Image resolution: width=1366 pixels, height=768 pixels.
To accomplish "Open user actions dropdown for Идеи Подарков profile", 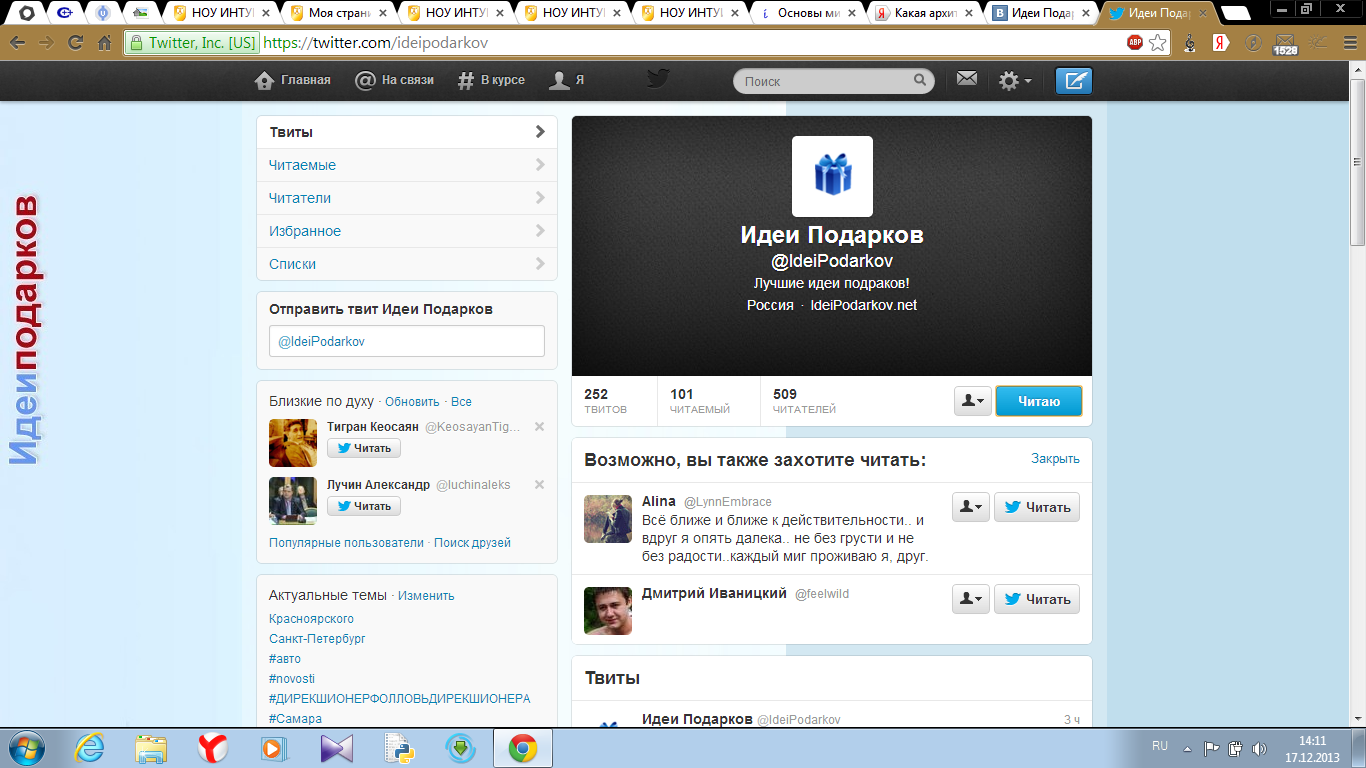I will (x=972, y=401).
